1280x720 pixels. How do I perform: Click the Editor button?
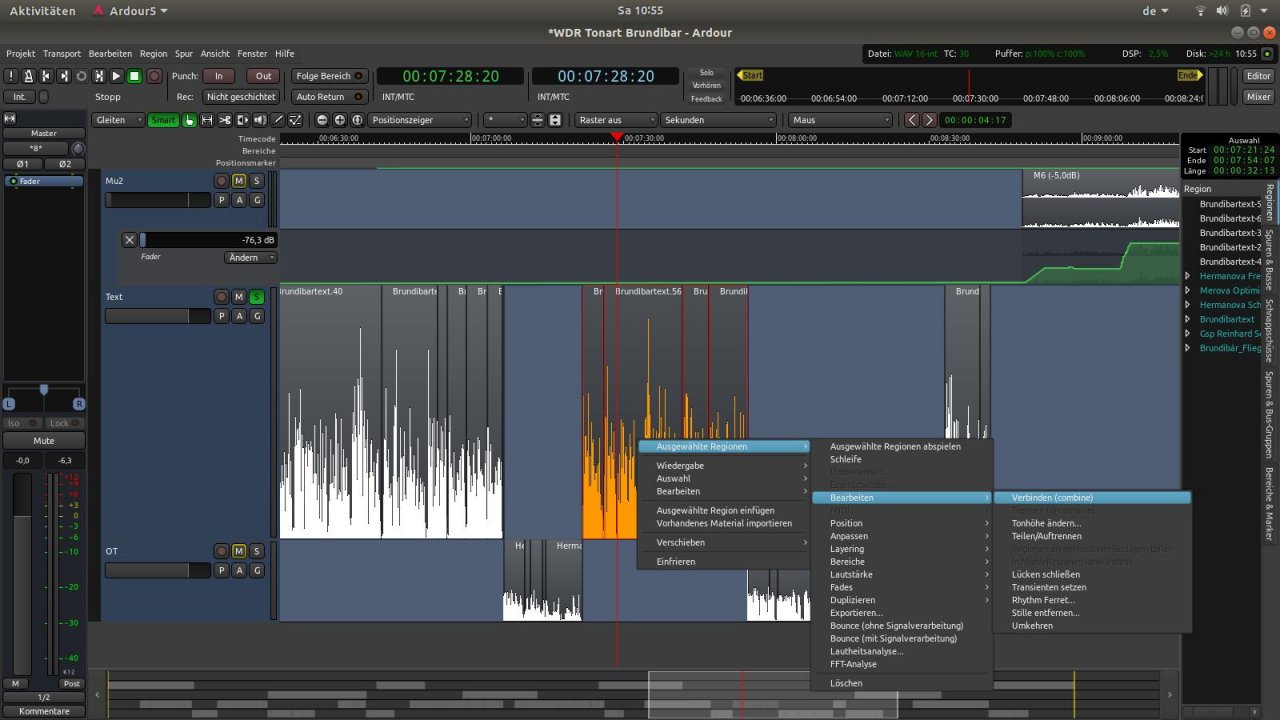click(1258, 76)
